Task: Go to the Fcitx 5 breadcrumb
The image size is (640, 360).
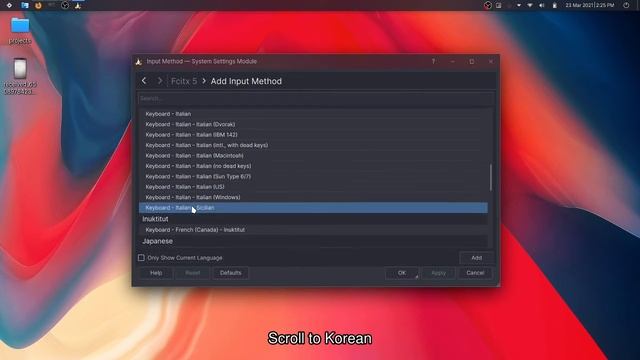Action: (x=184, y=81)
